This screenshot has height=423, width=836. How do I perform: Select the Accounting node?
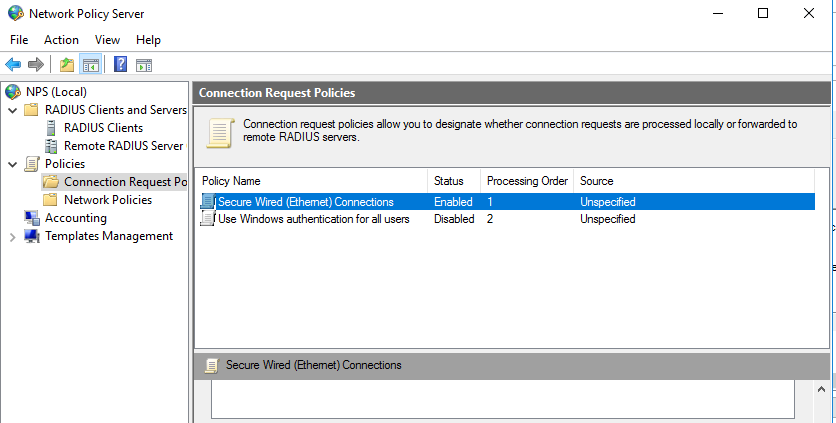coord(76,218)
